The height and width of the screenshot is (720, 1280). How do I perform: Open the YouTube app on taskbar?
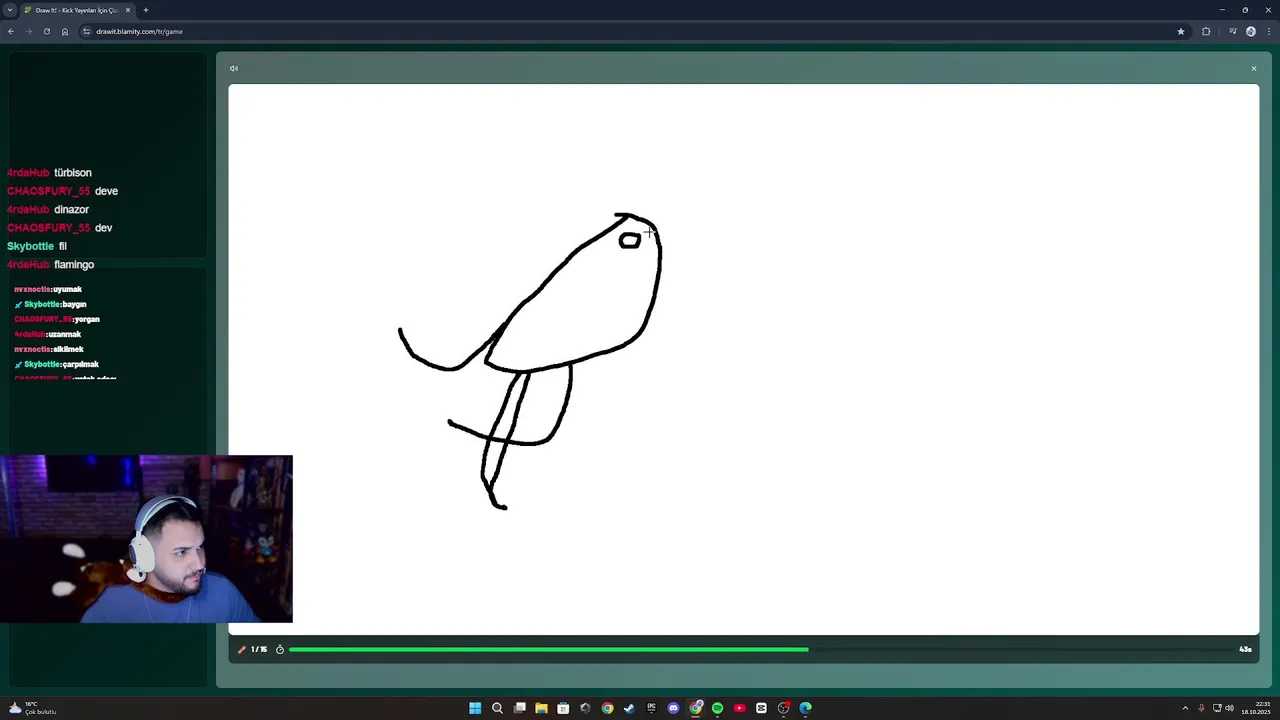739,708
